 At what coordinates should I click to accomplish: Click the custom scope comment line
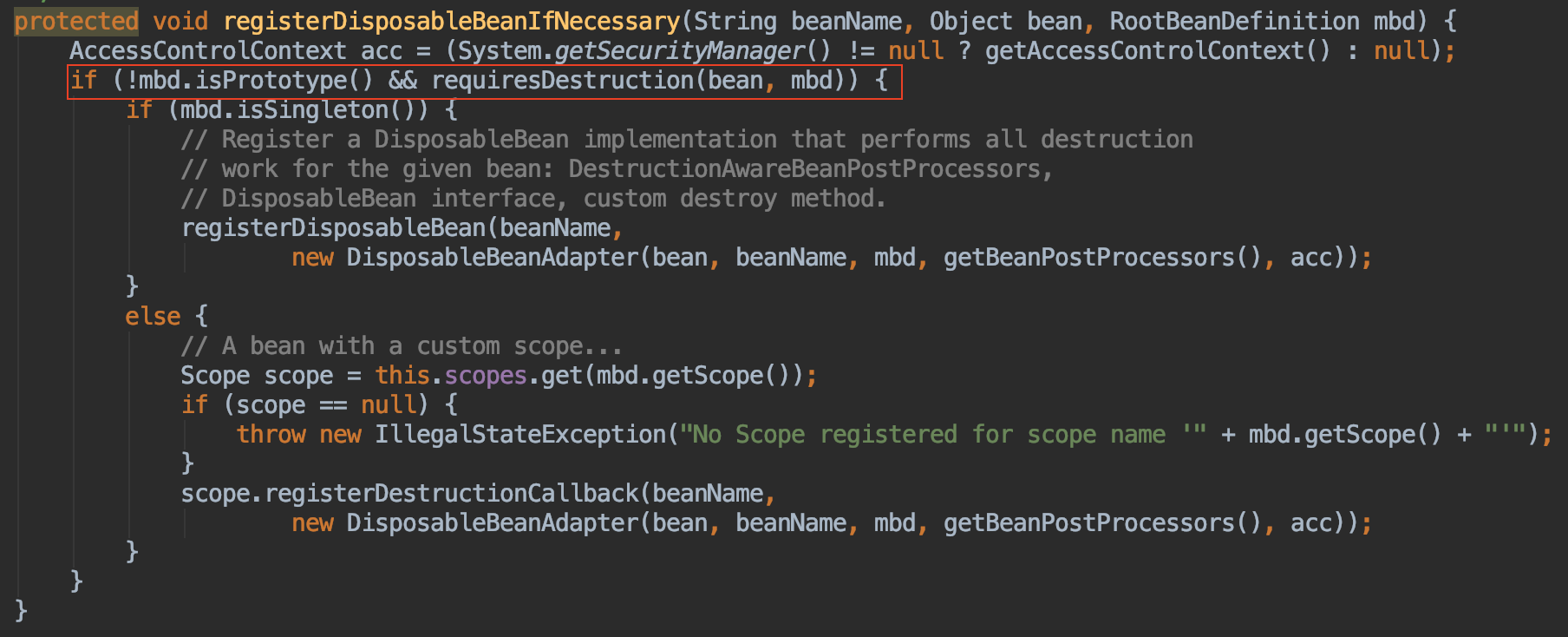402,346
